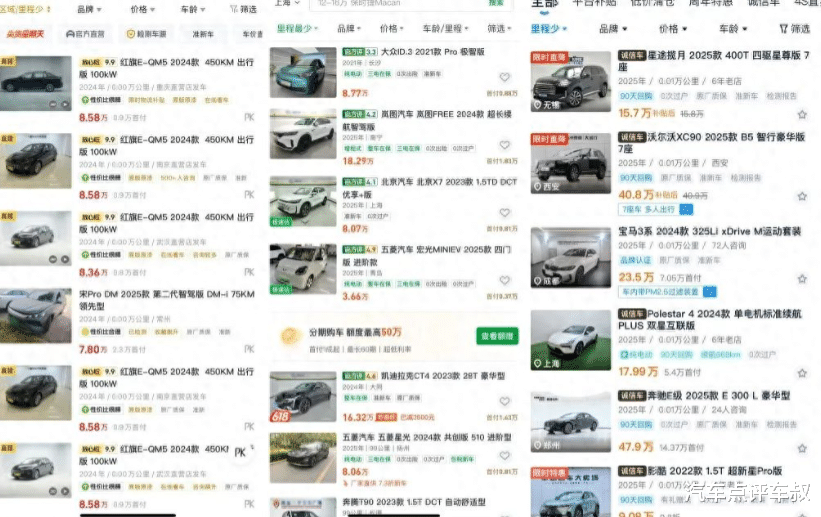This screenshot has height=517, width=821.
Task: Tap funnel 筛选 icon in right screenshot
Action: click(784, 29)
